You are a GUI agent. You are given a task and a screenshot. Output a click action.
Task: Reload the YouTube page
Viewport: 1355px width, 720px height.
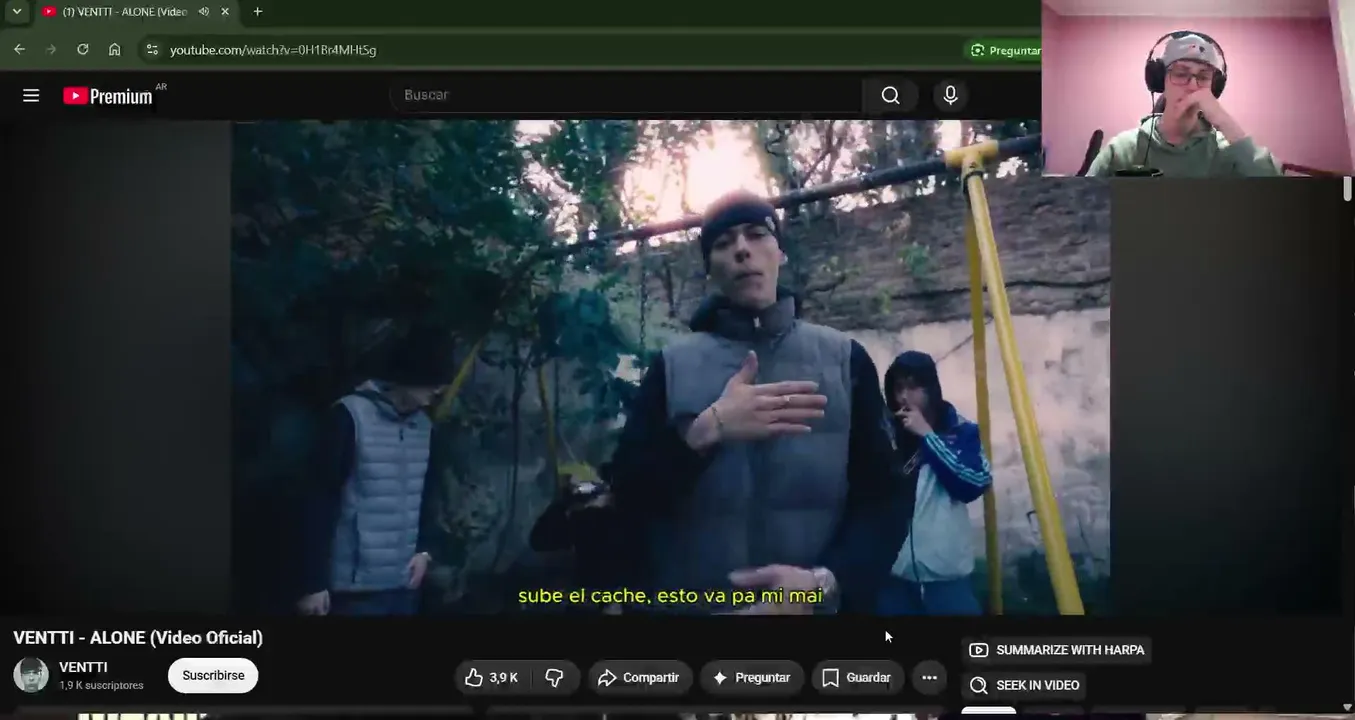tap(83, 49)
